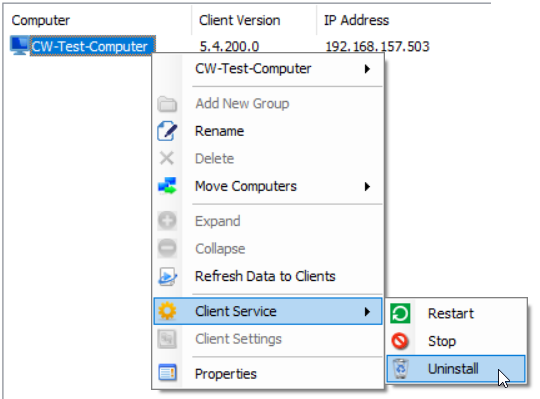Click the Move Computers arrows icon

[x=167, y=186]
